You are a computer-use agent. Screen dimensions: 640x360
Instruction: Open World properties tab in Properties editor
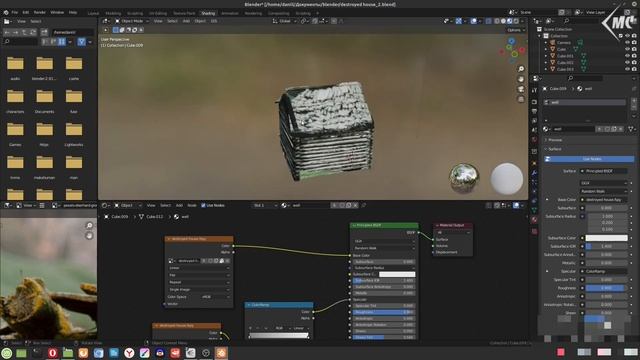click(x=535, y=140)
